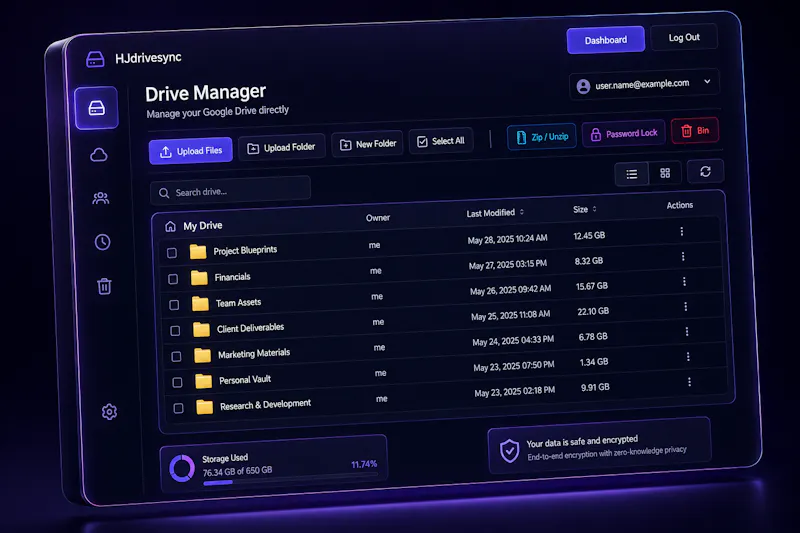Click the Project Blueprints folder icon
This screenshot has width=800, height=533.
click(x=197, y=251)
